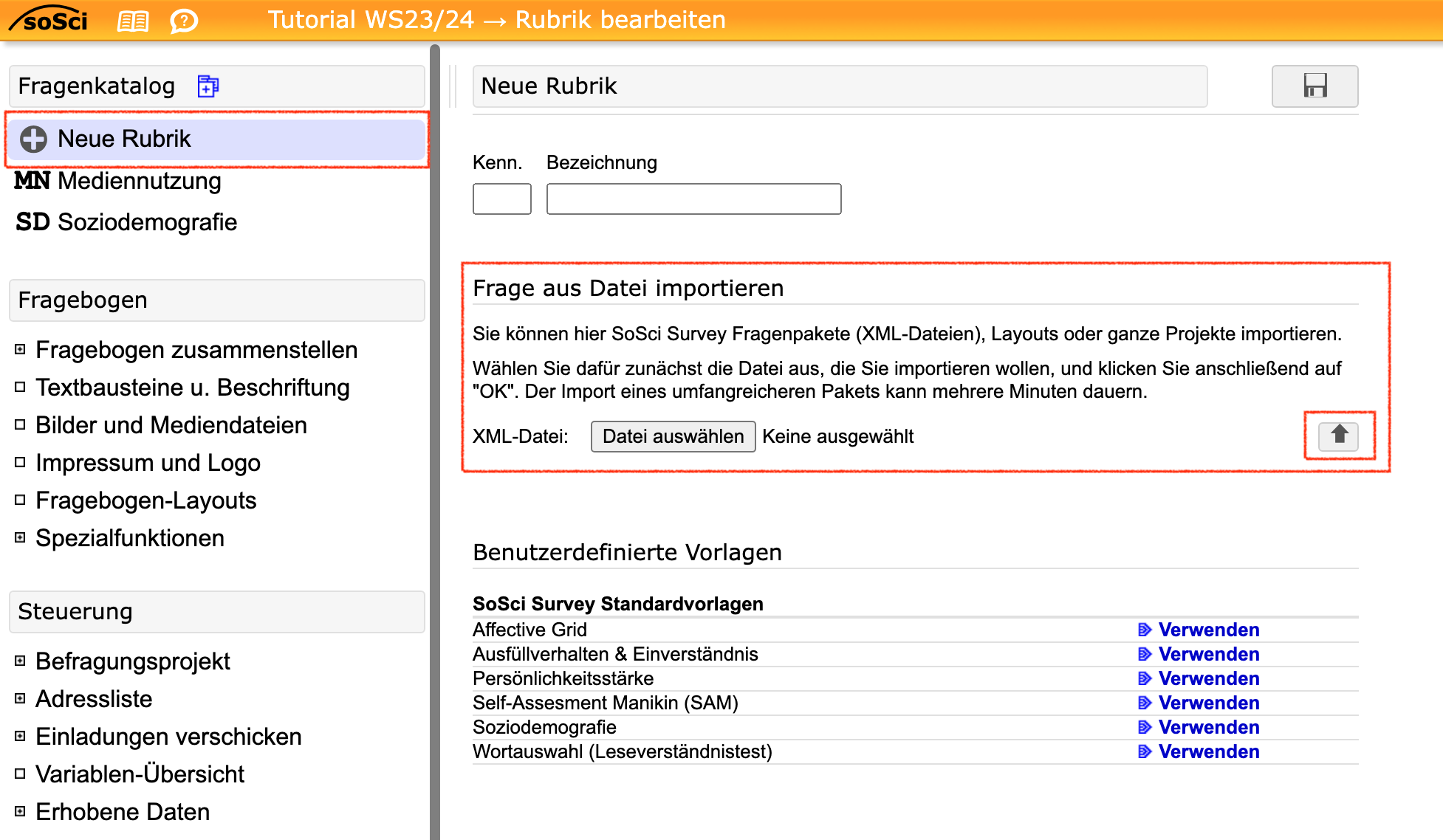This screenshot has height=840, width=1443.
Task: Open the Soziodemografie rubric in Fragenkatalog
Action: [147, 222]
